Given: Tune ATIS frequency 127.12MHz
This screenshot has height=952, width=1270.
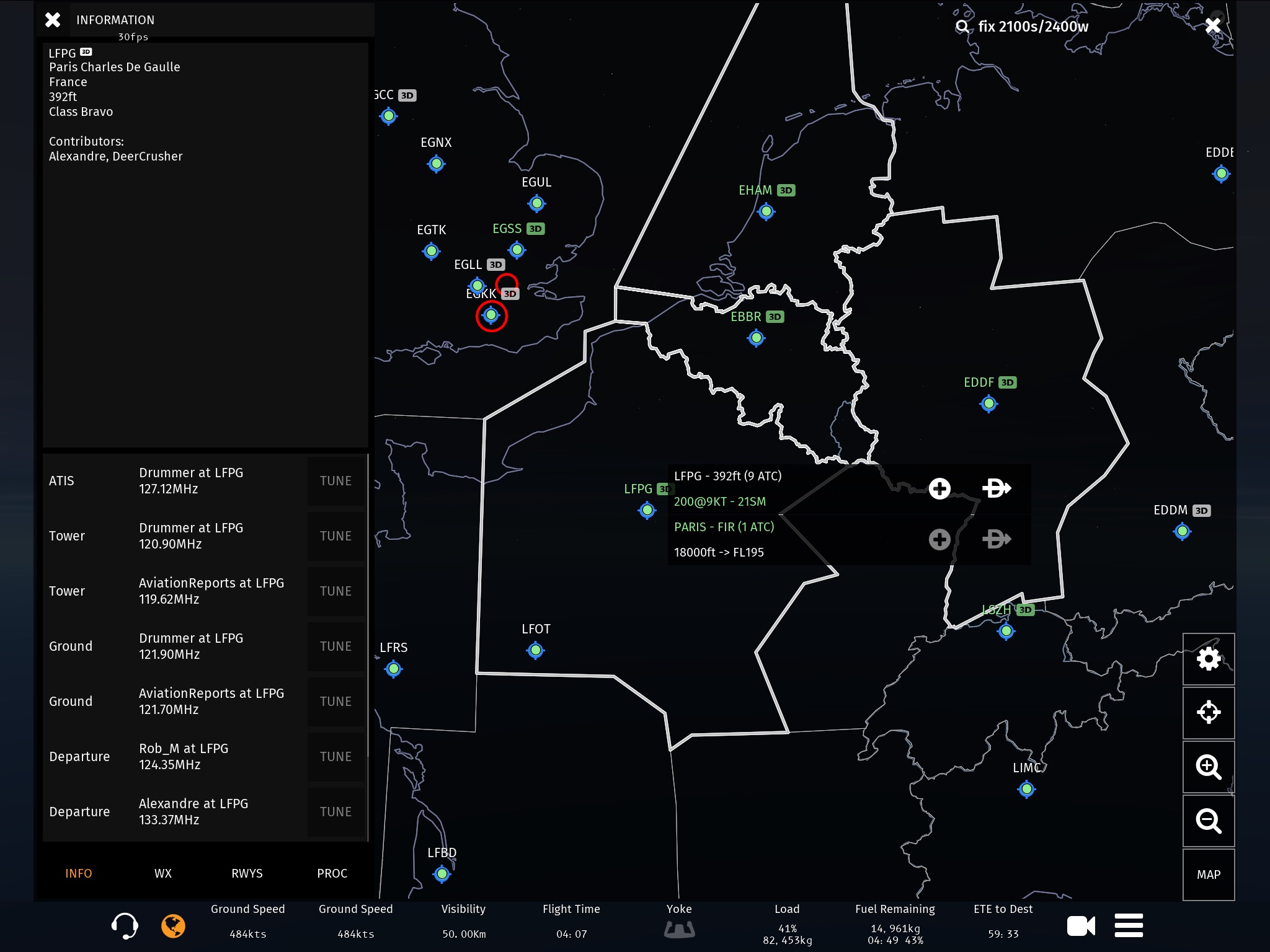Looking at the screenshot, I should [335, 481].
